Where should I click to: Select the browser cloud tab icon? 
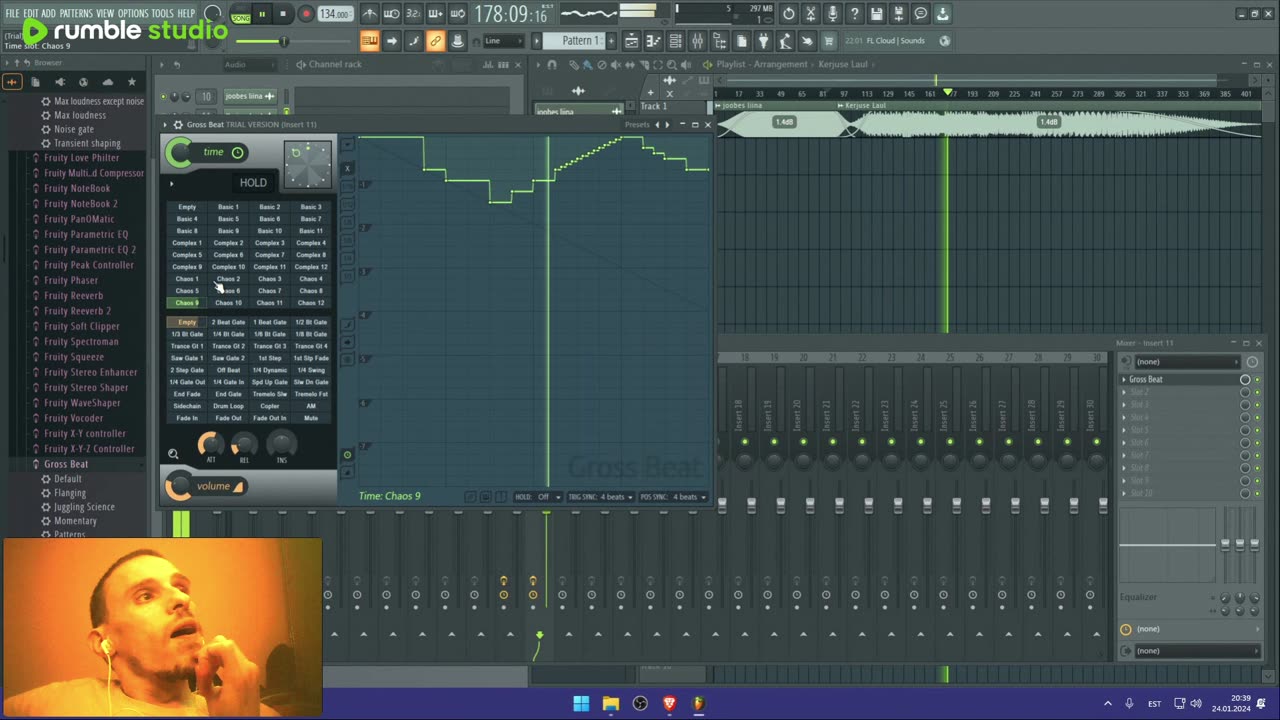tap(107, 82)
